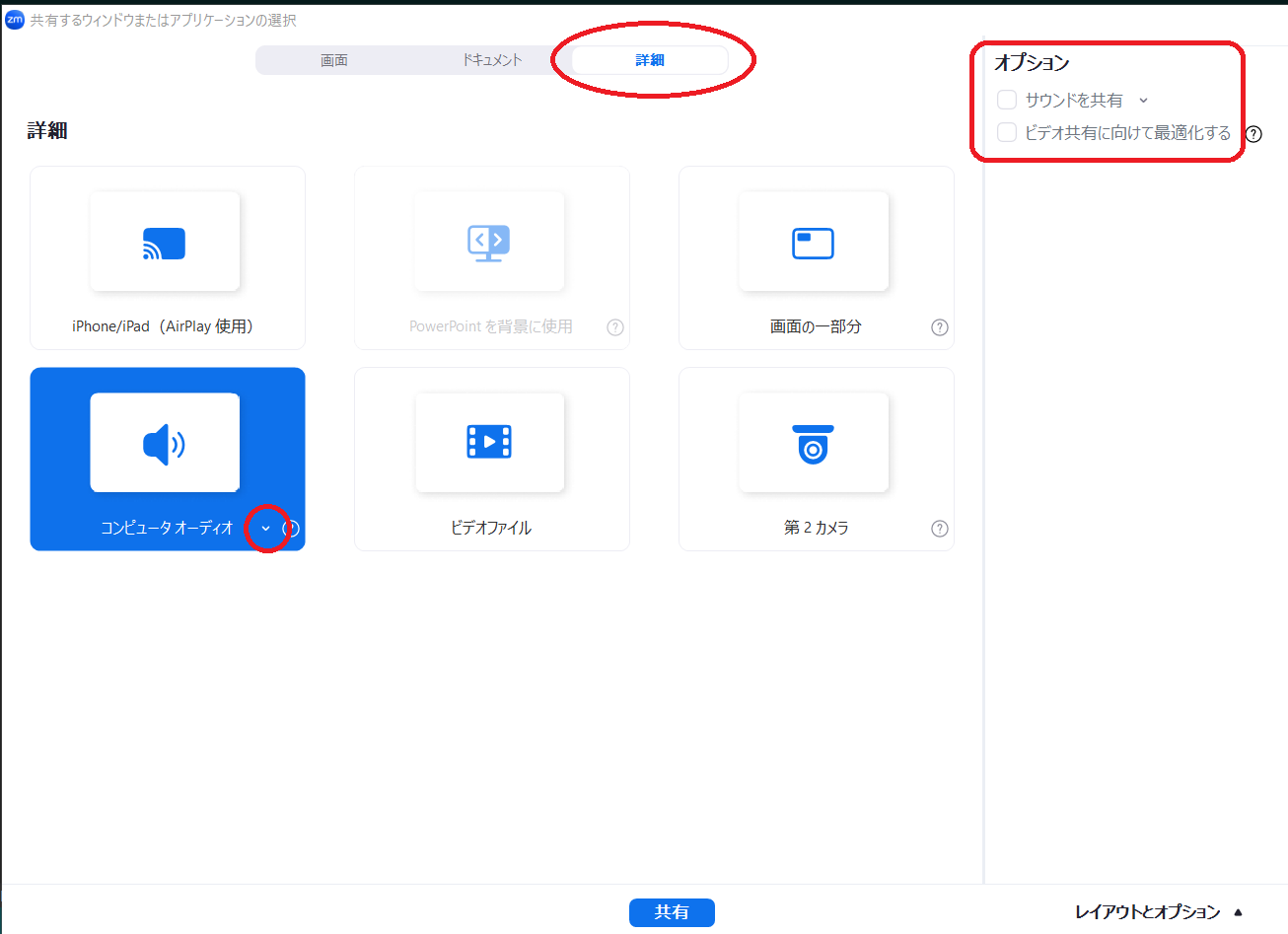Viewport: 1288px width, 934px height.
Task: Open help icon for 画面の一部分
Action: 940,327
